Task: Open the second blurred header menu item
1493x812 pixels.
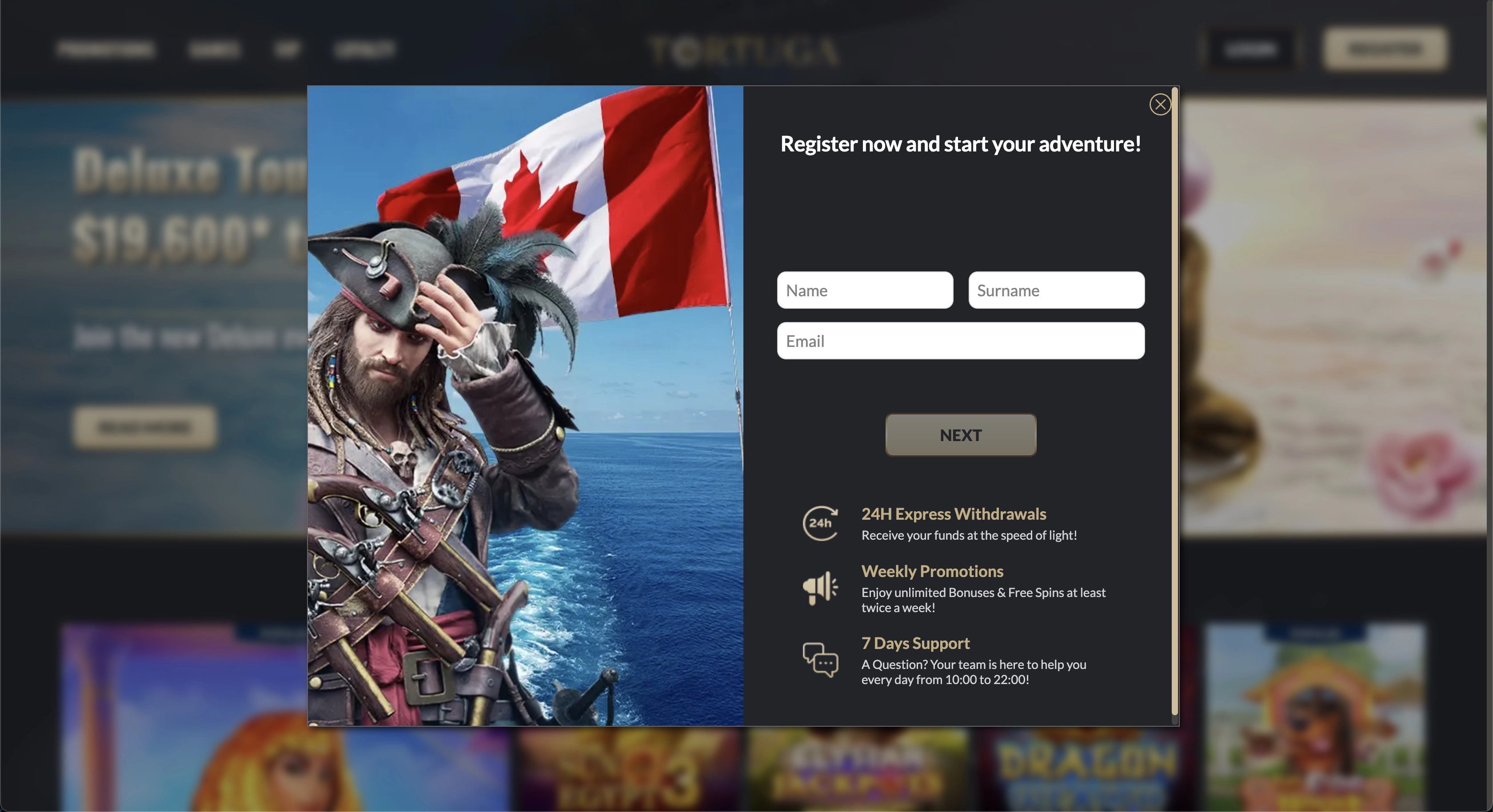Action: point(214,49)
